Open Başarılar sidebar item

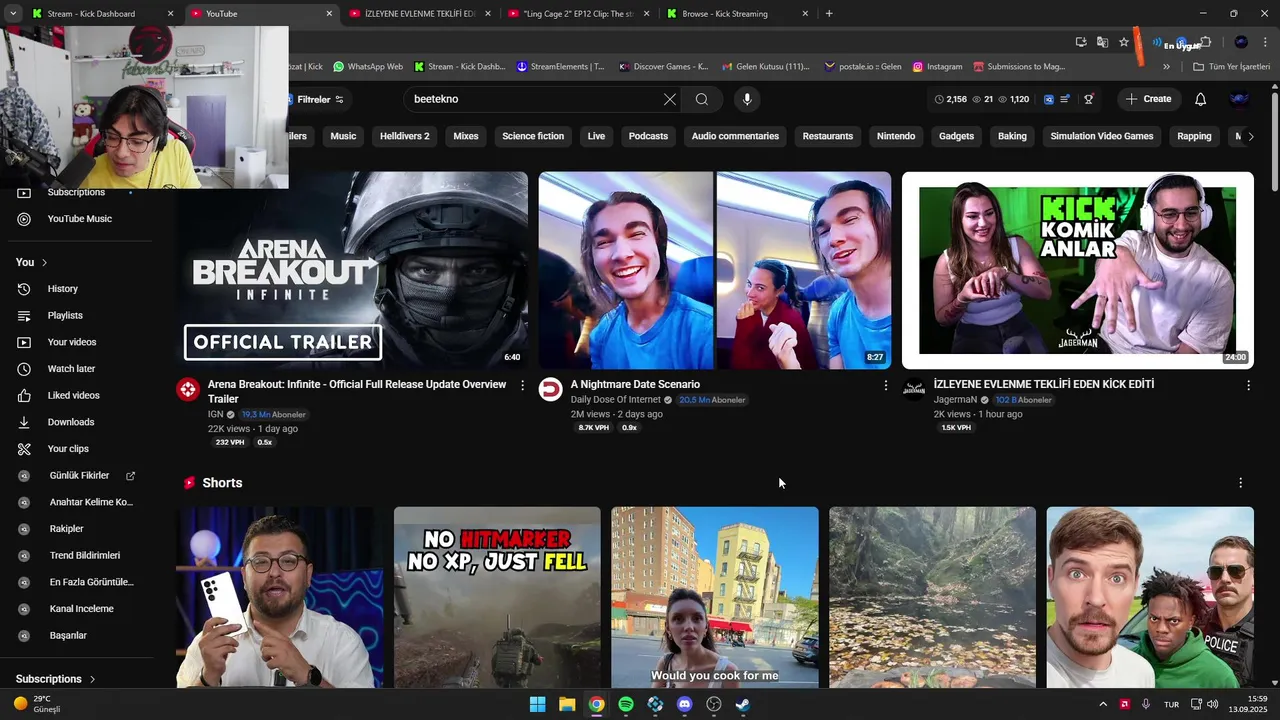pos(68,635)
